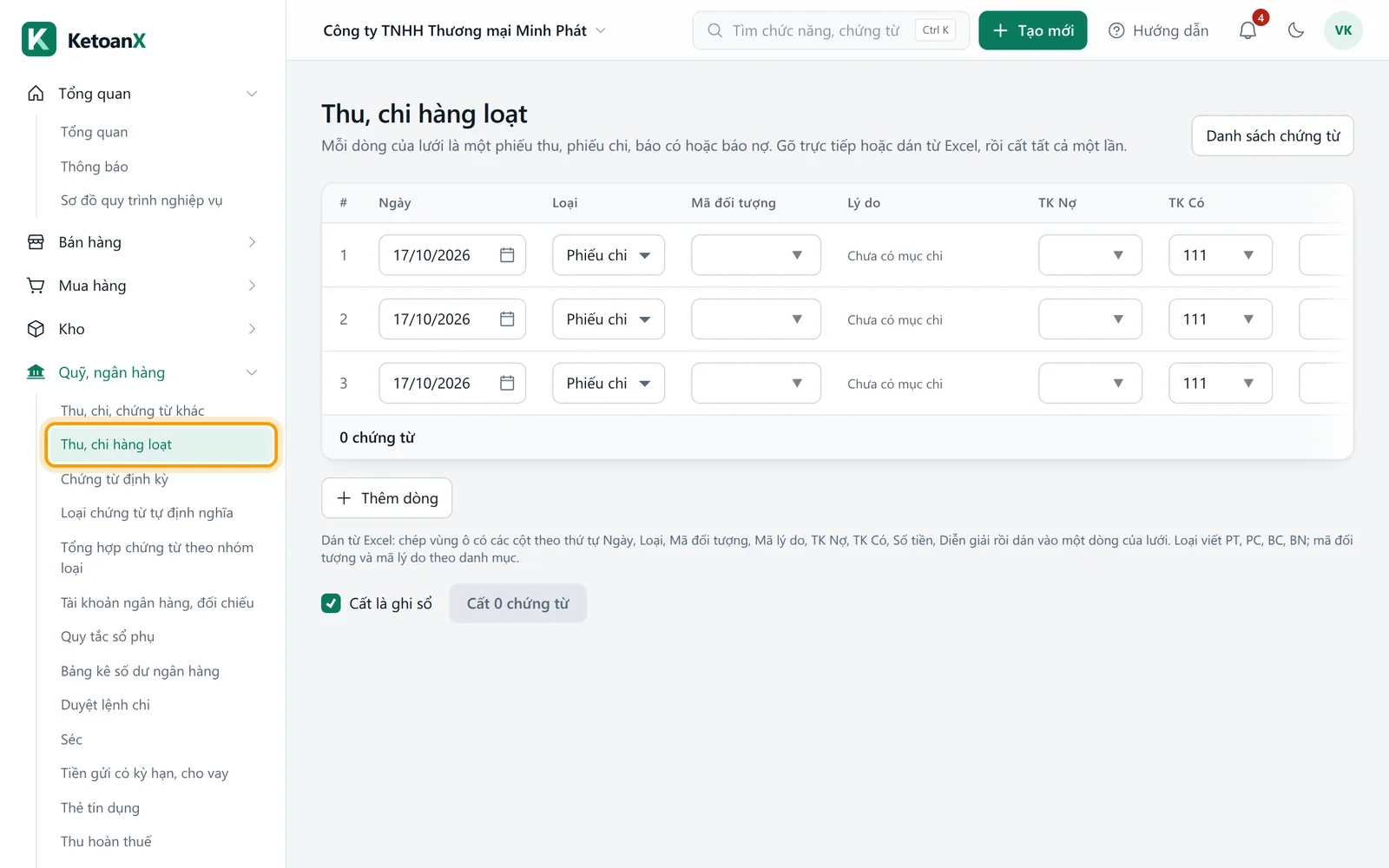Open Bảng kê số dư ngân hàng
This screenshot has height=868, width=1389.
point(140,671)
